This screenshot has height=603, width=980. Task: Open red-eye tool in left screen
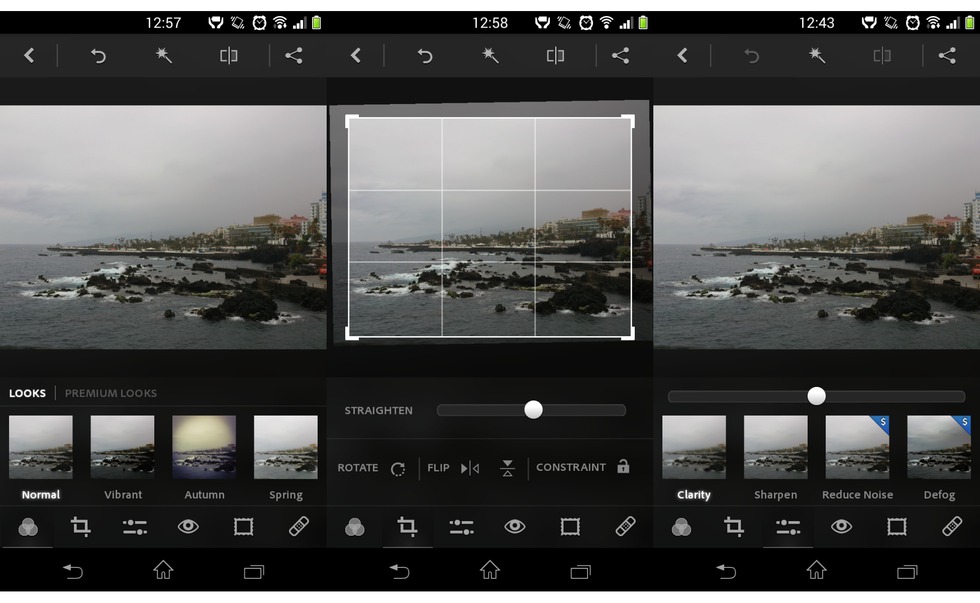tap(188, 527)
